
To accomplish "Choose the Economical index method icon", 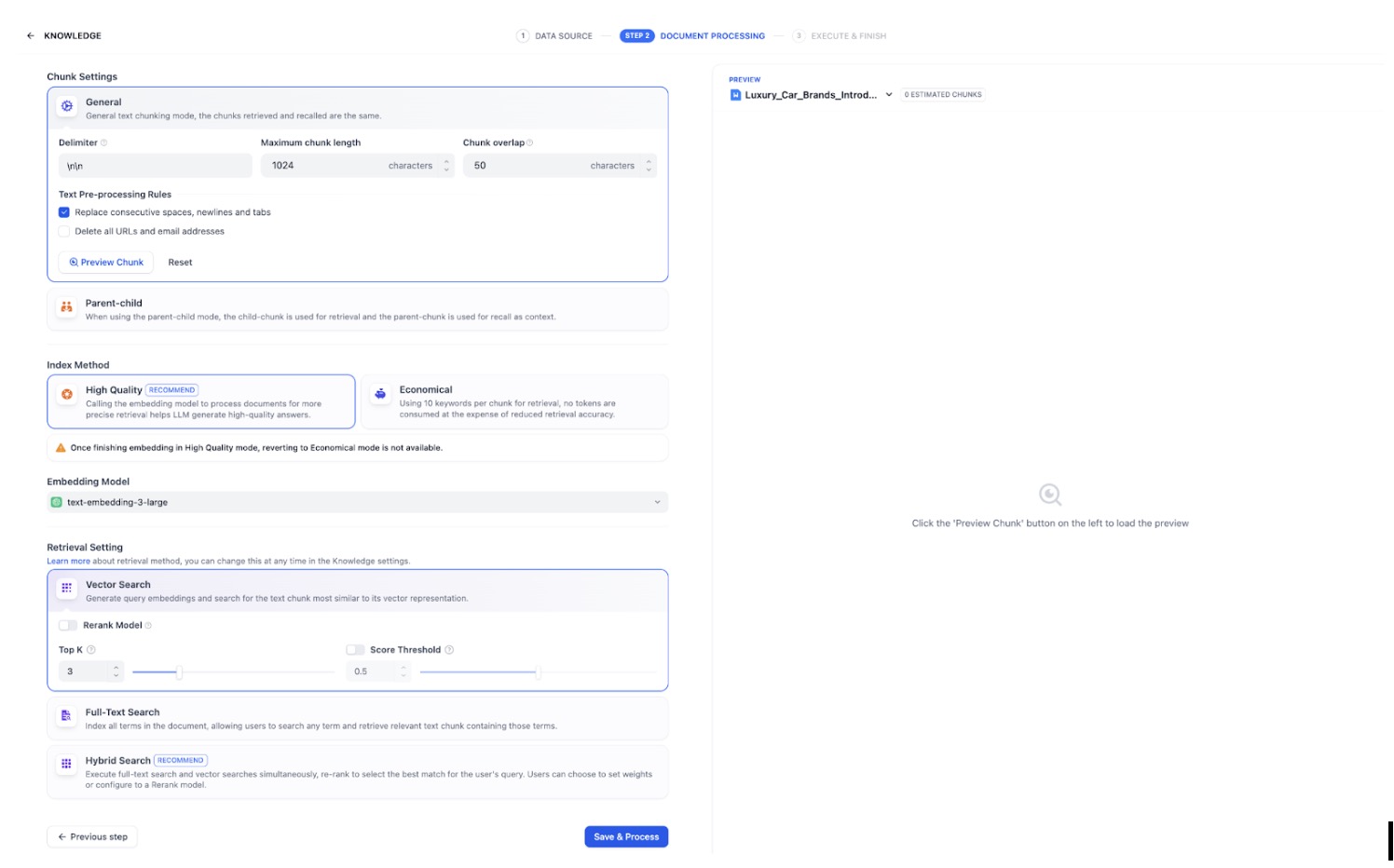I will (x=380, y=395).
